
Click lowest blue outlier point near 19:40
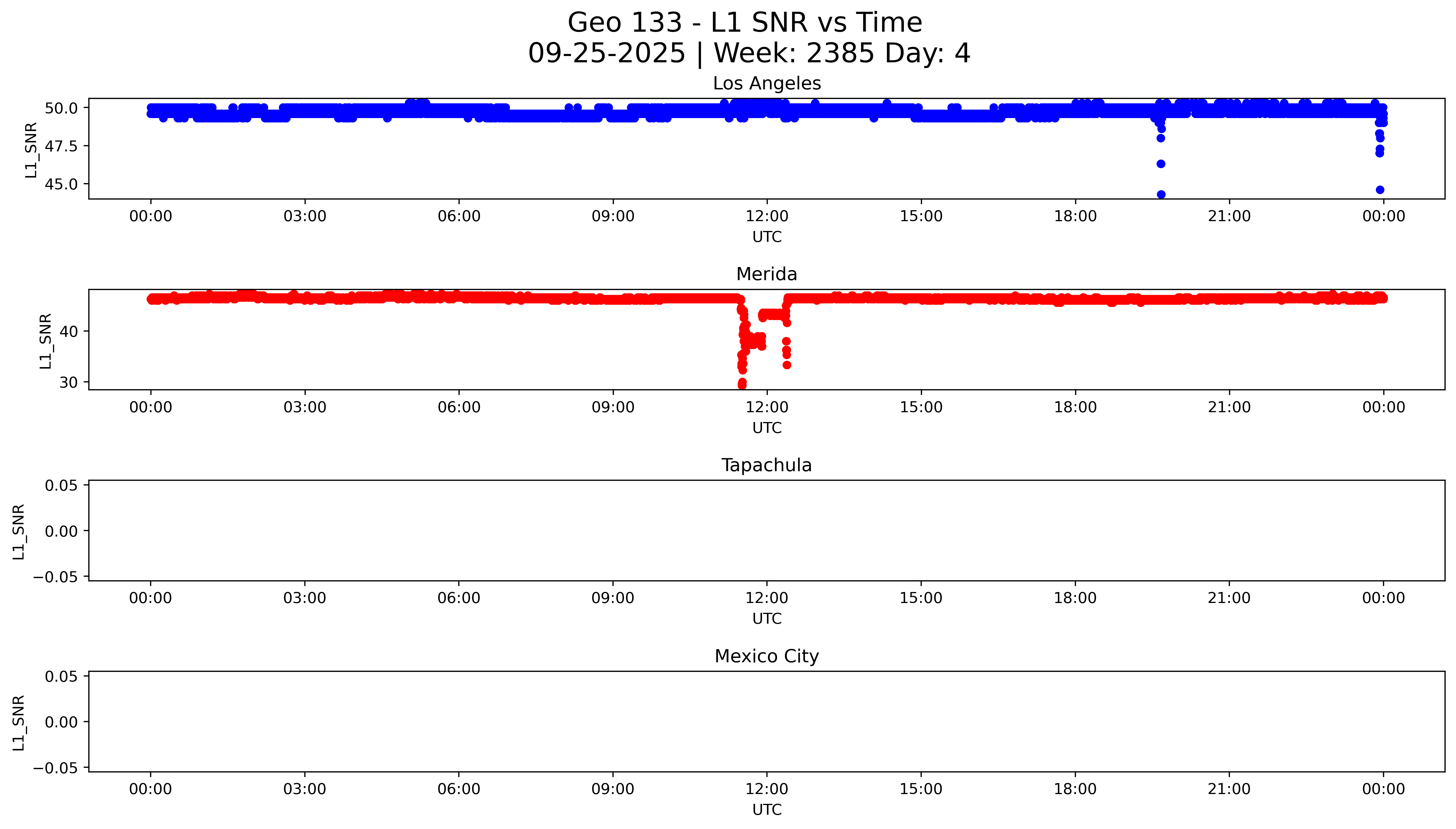click(x=1161, y=195)
